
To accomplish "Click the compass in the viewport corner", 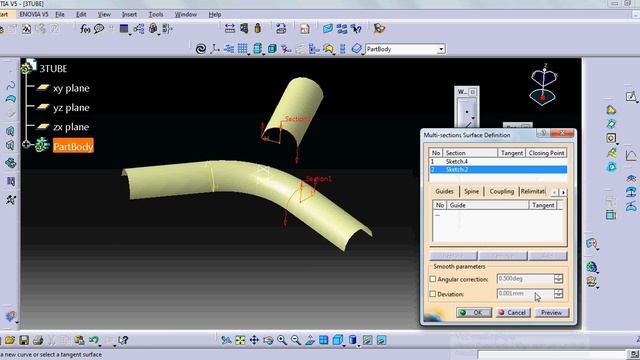I will point(543,86).
